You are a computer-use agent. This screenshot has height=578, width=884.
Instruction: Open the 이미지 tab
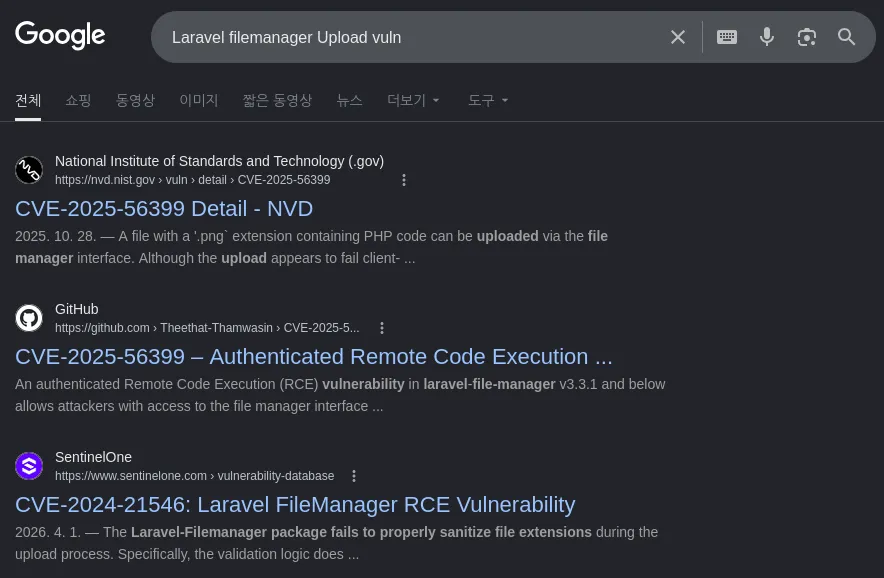point(198,100)
